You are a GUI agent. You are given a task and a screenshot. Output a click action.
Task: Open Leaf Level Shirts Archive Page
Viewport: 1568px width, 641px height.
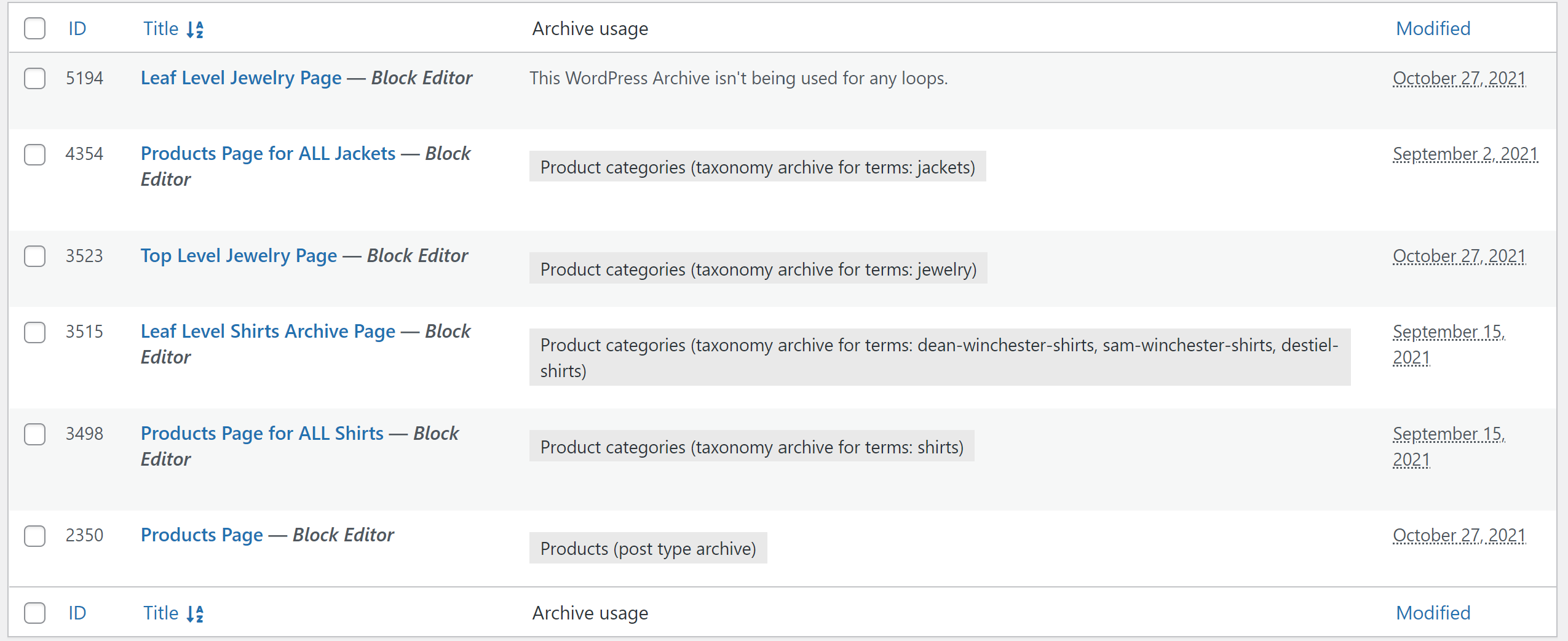(x=268, y=332)
